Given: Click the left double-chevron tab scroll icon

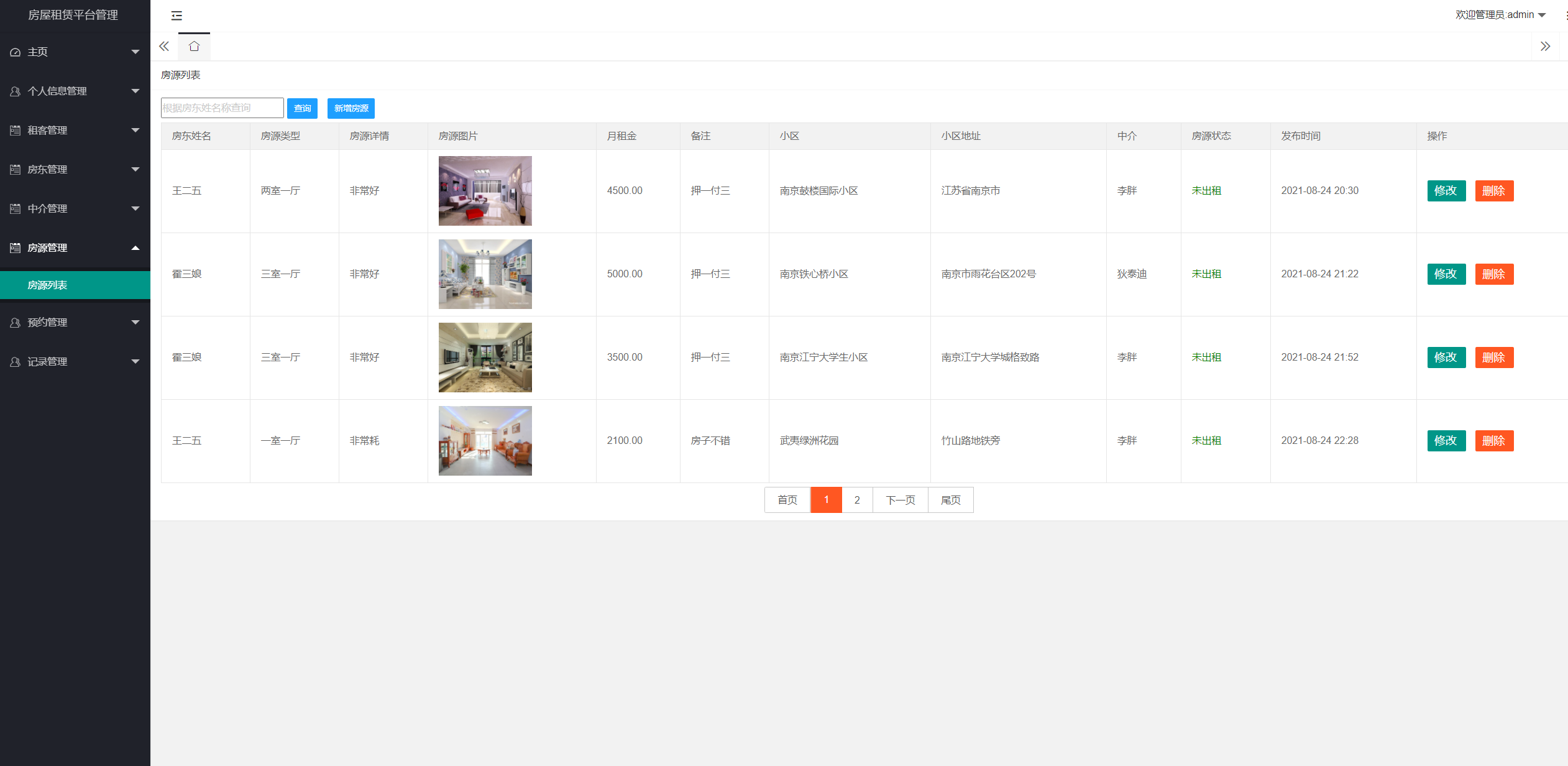Looking at the screenshot, I should pyautogui.click(x=163, y=46).
